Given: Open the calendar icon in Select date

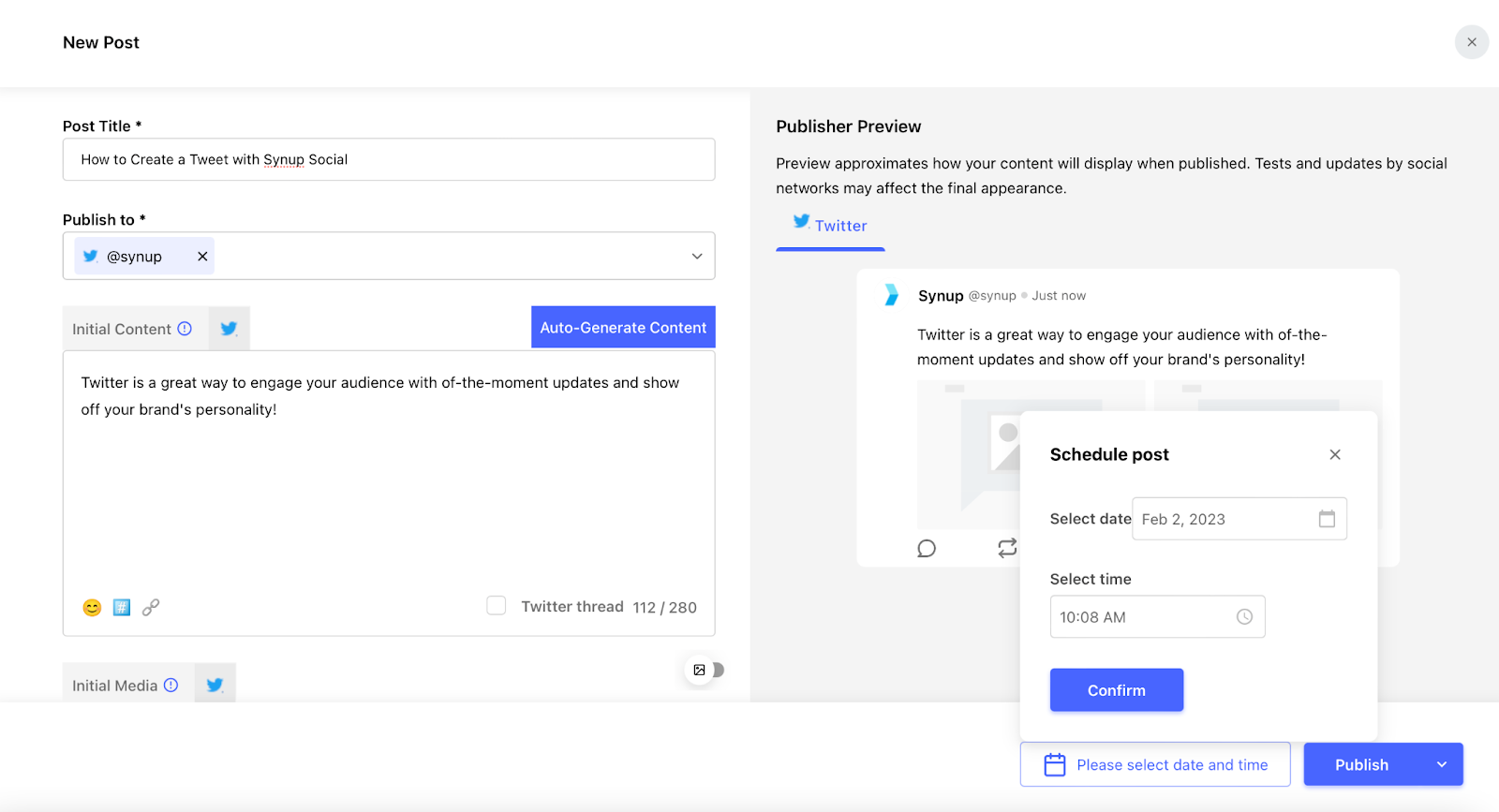Looking at the screenshot, I should 1327,519.
